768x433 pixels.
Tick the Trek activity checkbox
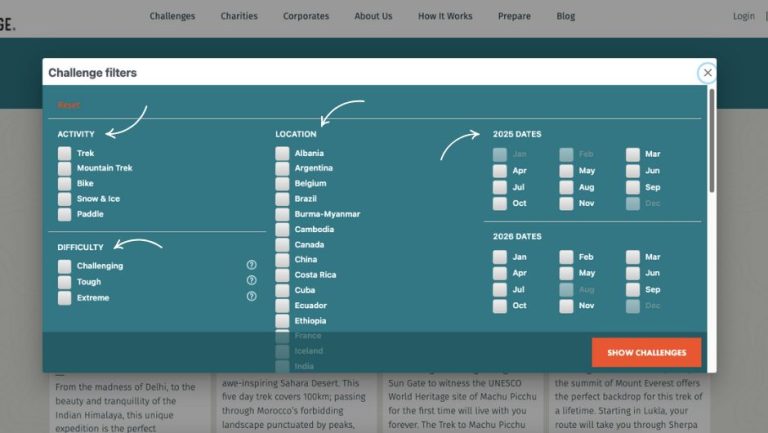tap(65, 154)
